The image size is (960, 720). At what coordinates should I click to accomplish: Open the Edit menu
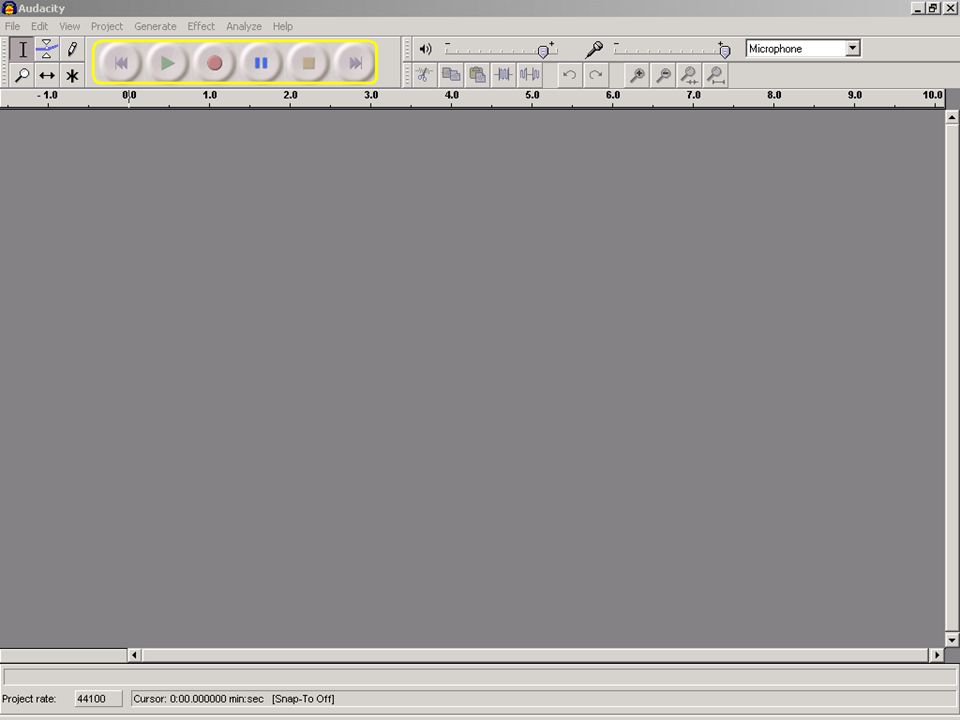(39, 26)
